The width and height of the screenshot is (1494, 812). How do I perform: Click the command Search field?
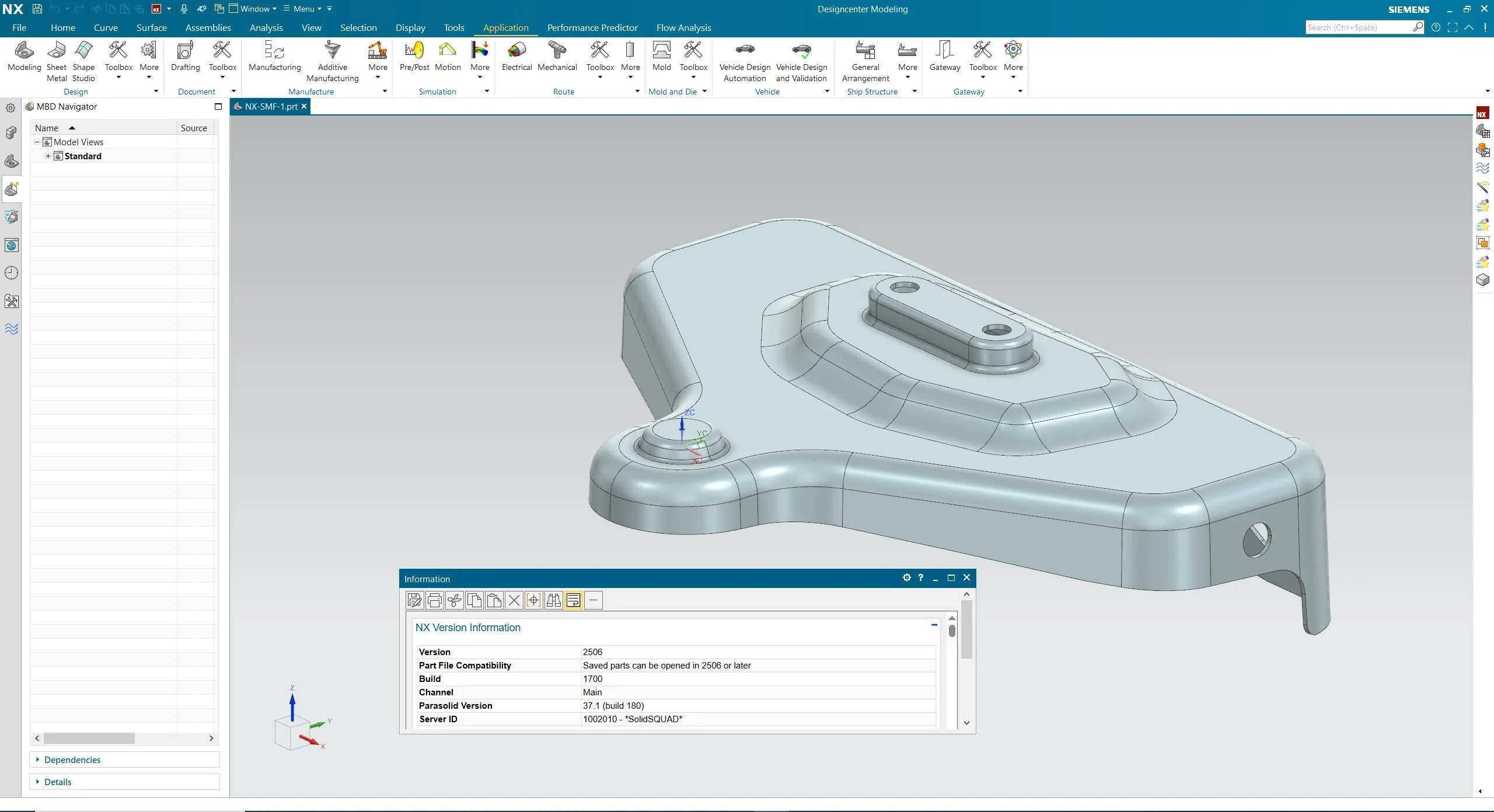point(1360,27)
